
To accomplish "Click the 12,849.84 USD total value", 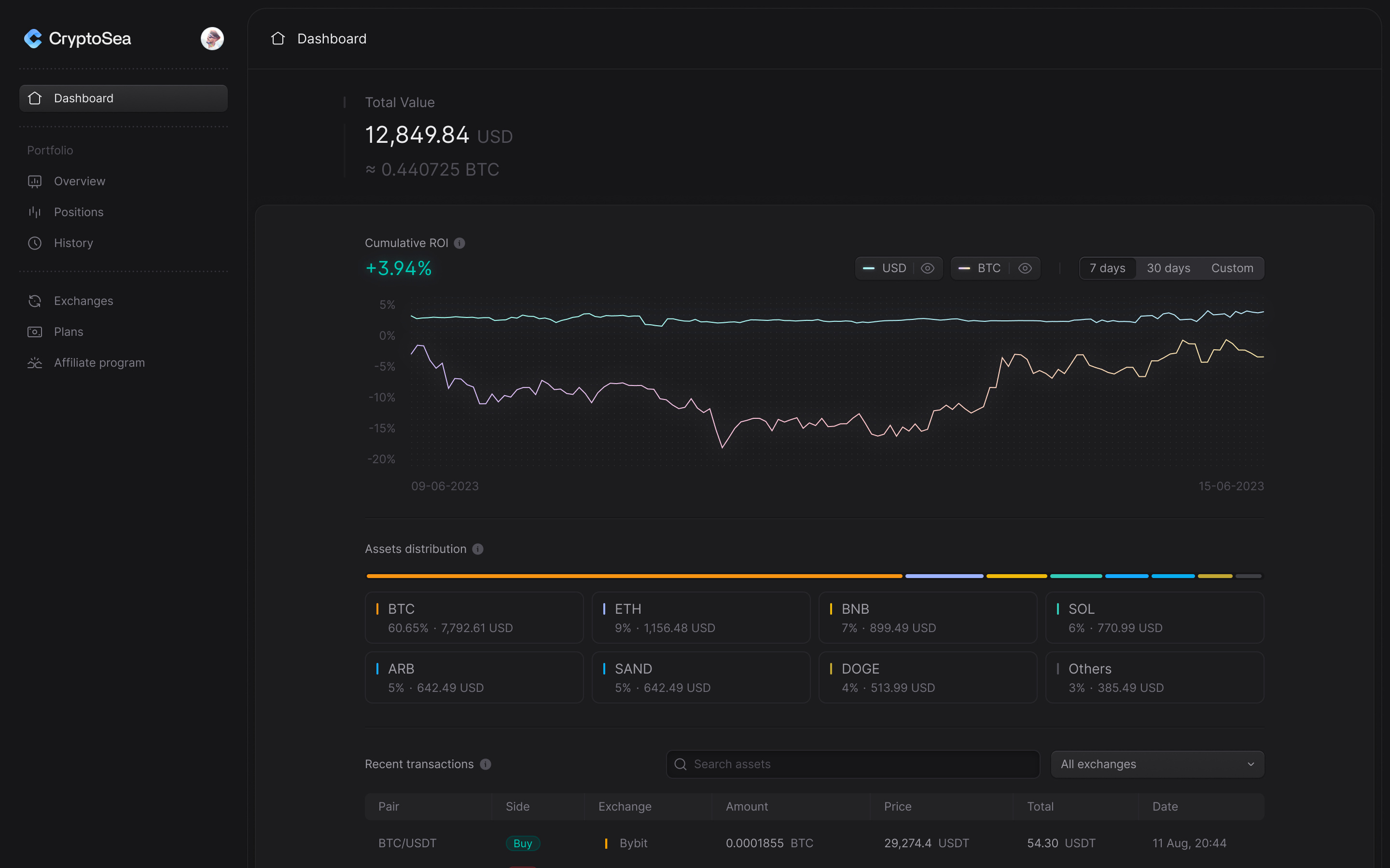I will pos(439,136).
